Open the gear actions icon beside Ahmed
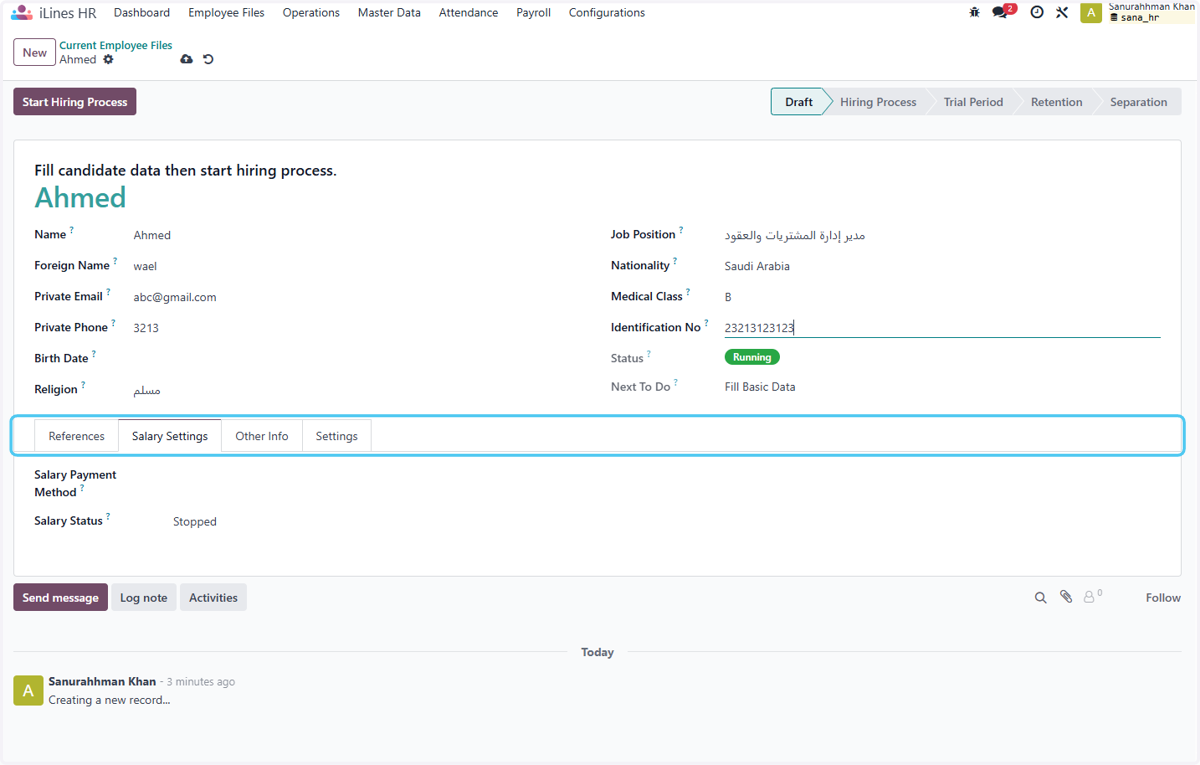The height and width of the screenshot is (765, 1200). [x=108, y=60]
